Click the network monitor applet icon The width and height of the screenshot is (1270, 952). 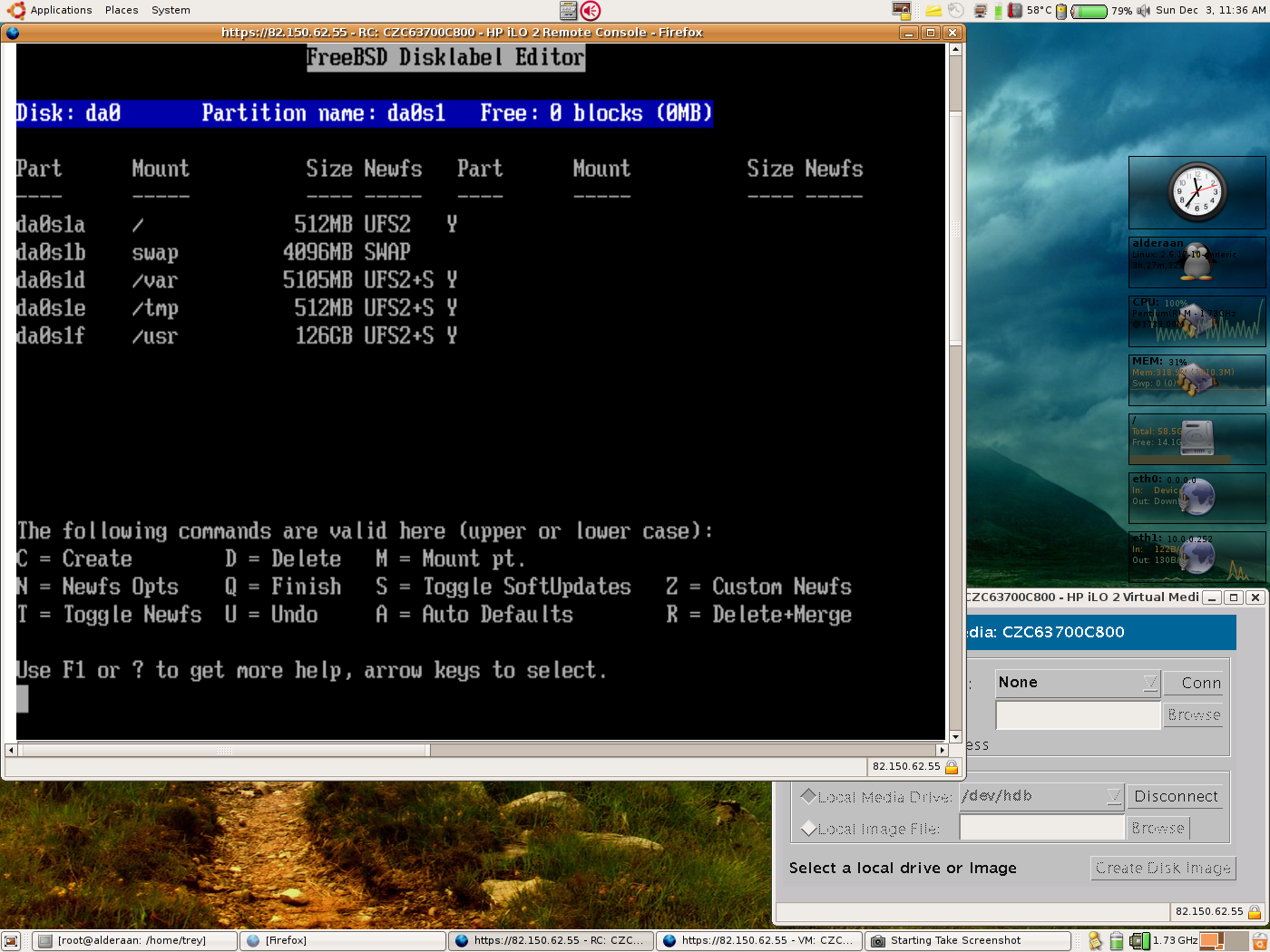(981, 11)
